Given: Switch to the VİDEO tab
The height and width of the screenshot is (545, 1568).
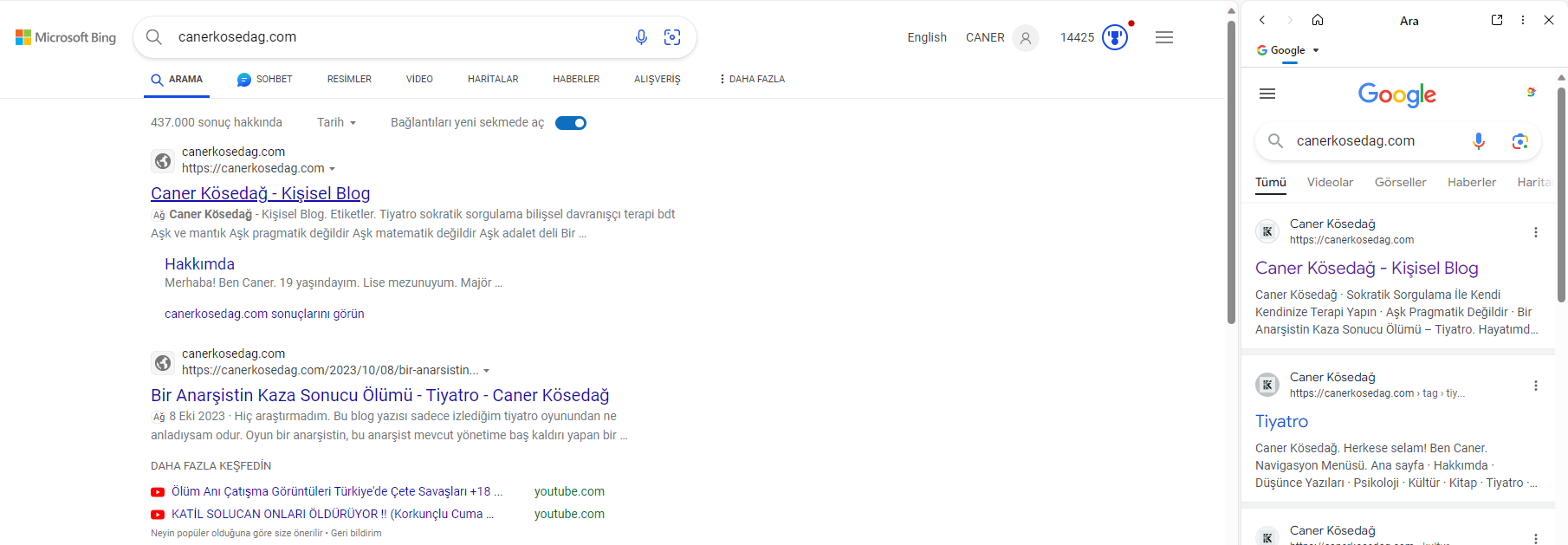Looking at the screenshot, I should 419,79.
